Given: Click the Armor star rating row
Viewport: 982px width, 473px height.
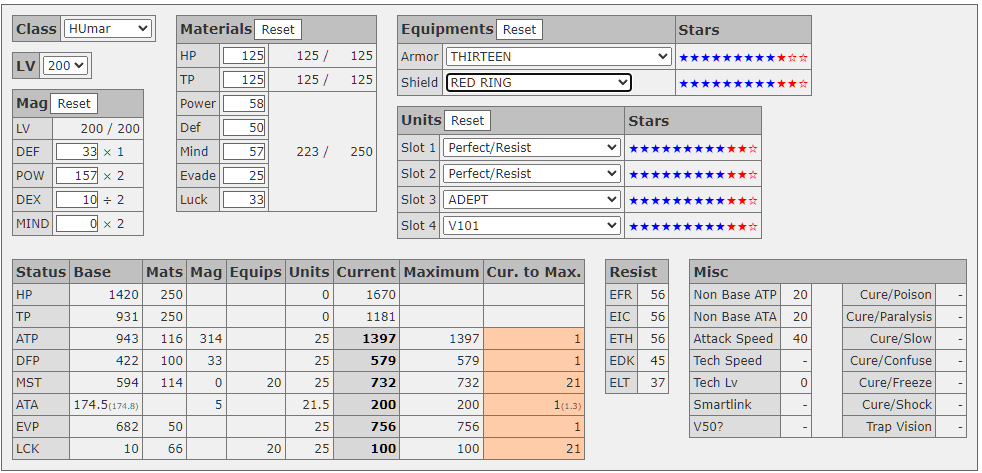Looking at the screenshot, I should [743, 57].
